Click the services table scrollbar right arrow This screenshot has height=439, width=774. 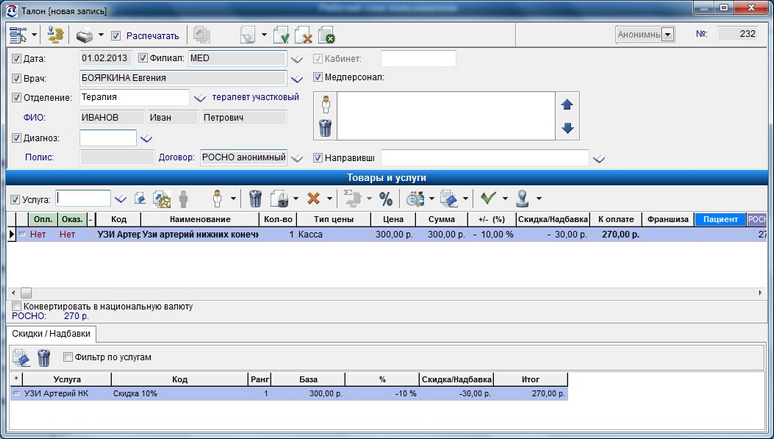click(x=760, y=293)
